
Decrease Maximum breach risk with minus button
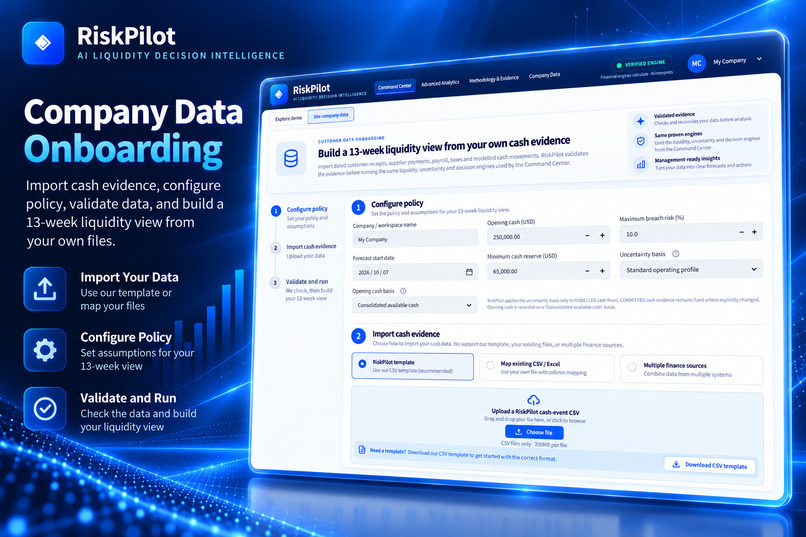741,232
